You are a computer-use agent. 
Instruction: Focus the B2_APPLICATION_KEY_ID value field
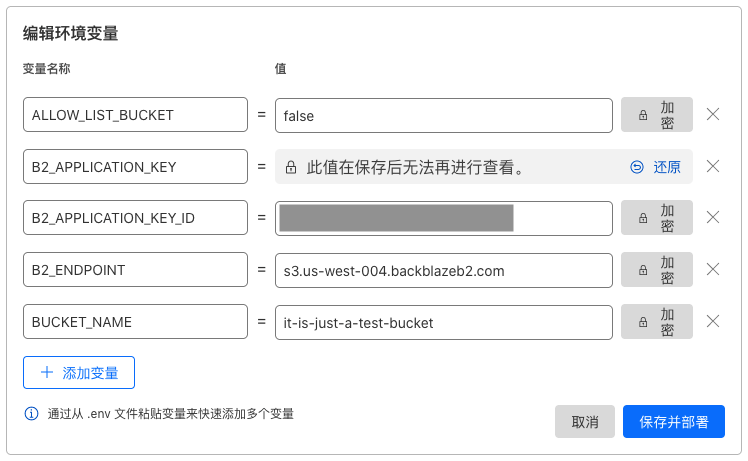pyautogui.click(x=444, y=218)
